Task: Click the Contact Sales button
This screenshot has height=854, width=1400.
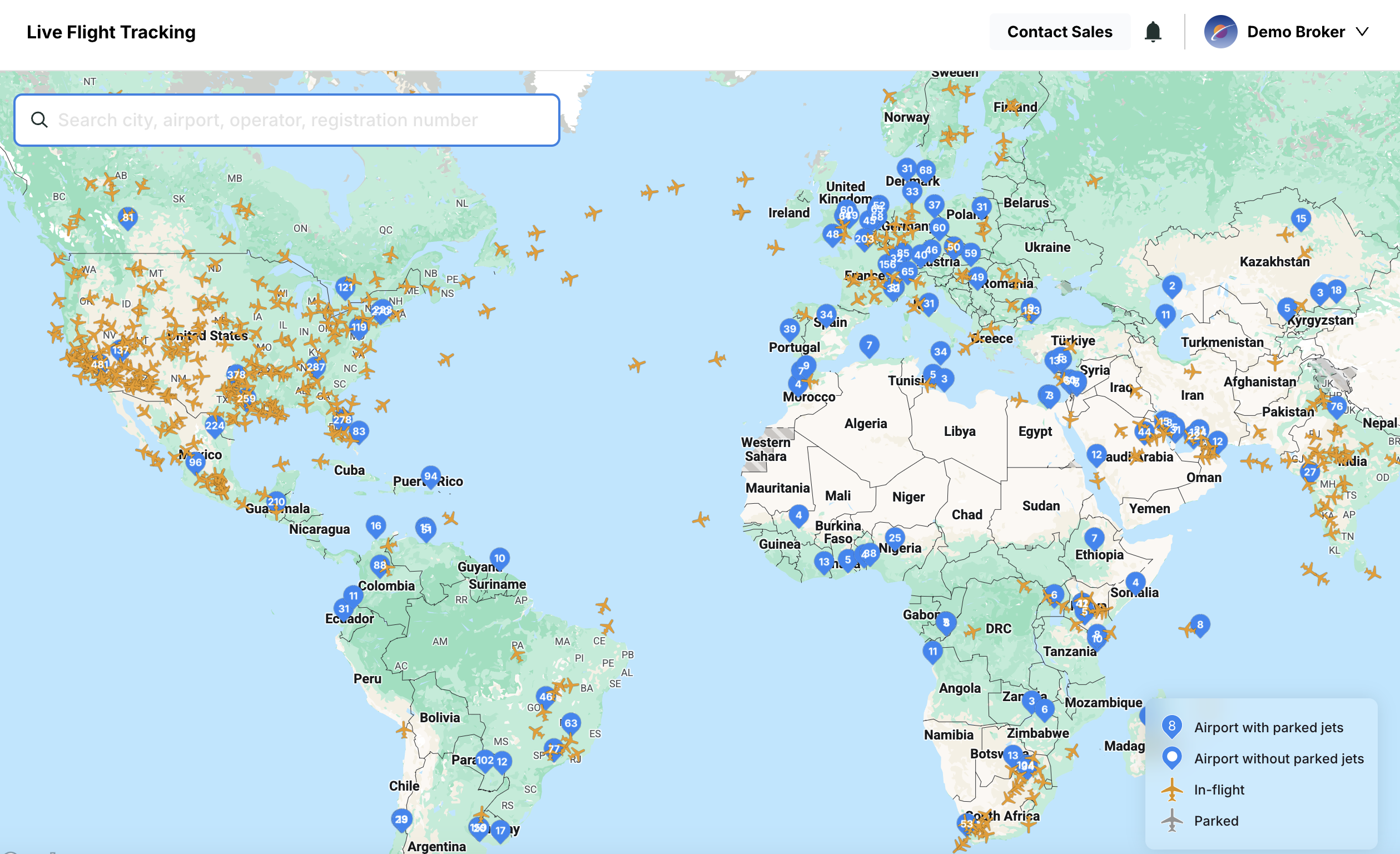Action: [1060, 32]
